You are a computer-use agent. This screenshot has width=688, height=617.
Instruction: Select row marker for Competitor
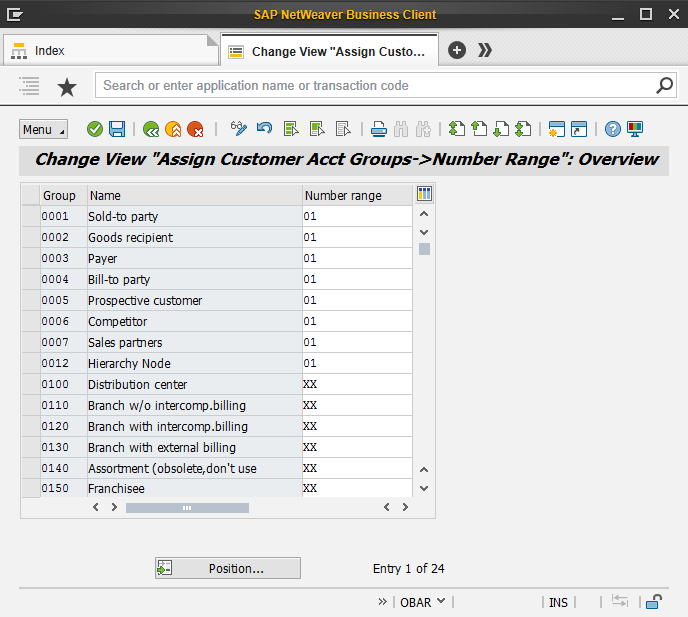click(x=31, y=322)
